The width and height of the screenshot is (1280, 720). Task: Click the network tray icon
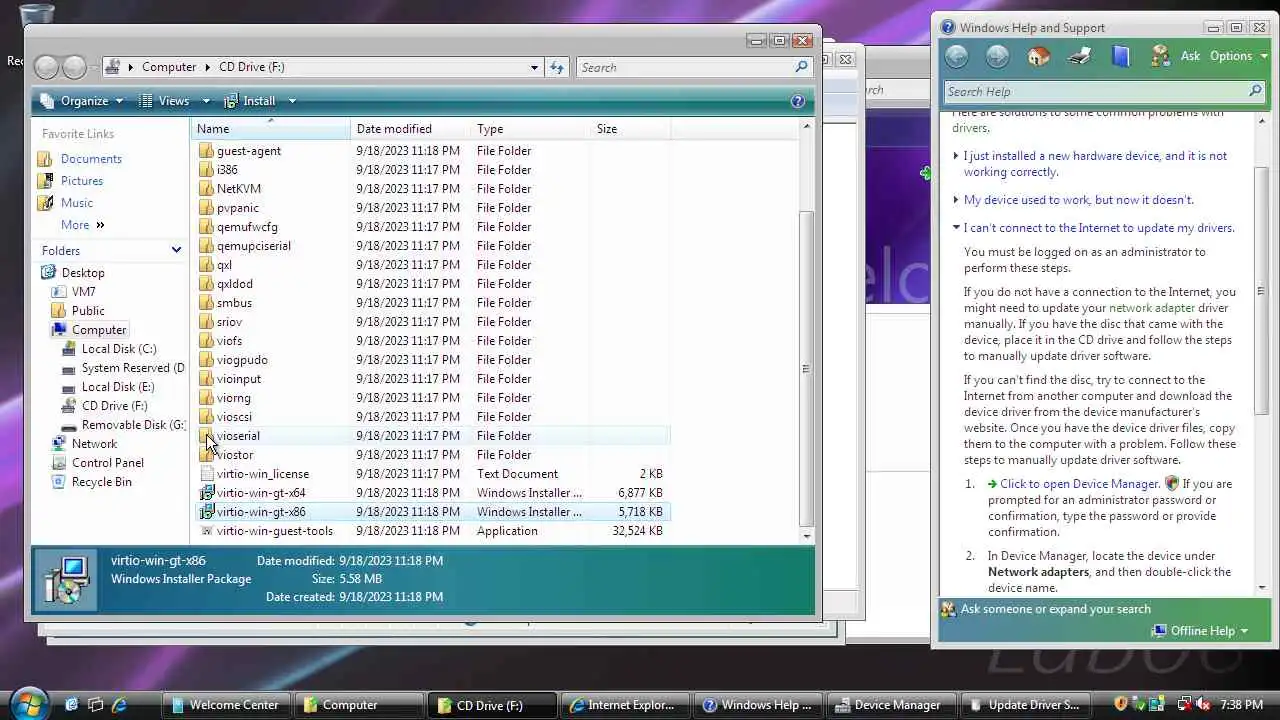tap(1184, 705)
